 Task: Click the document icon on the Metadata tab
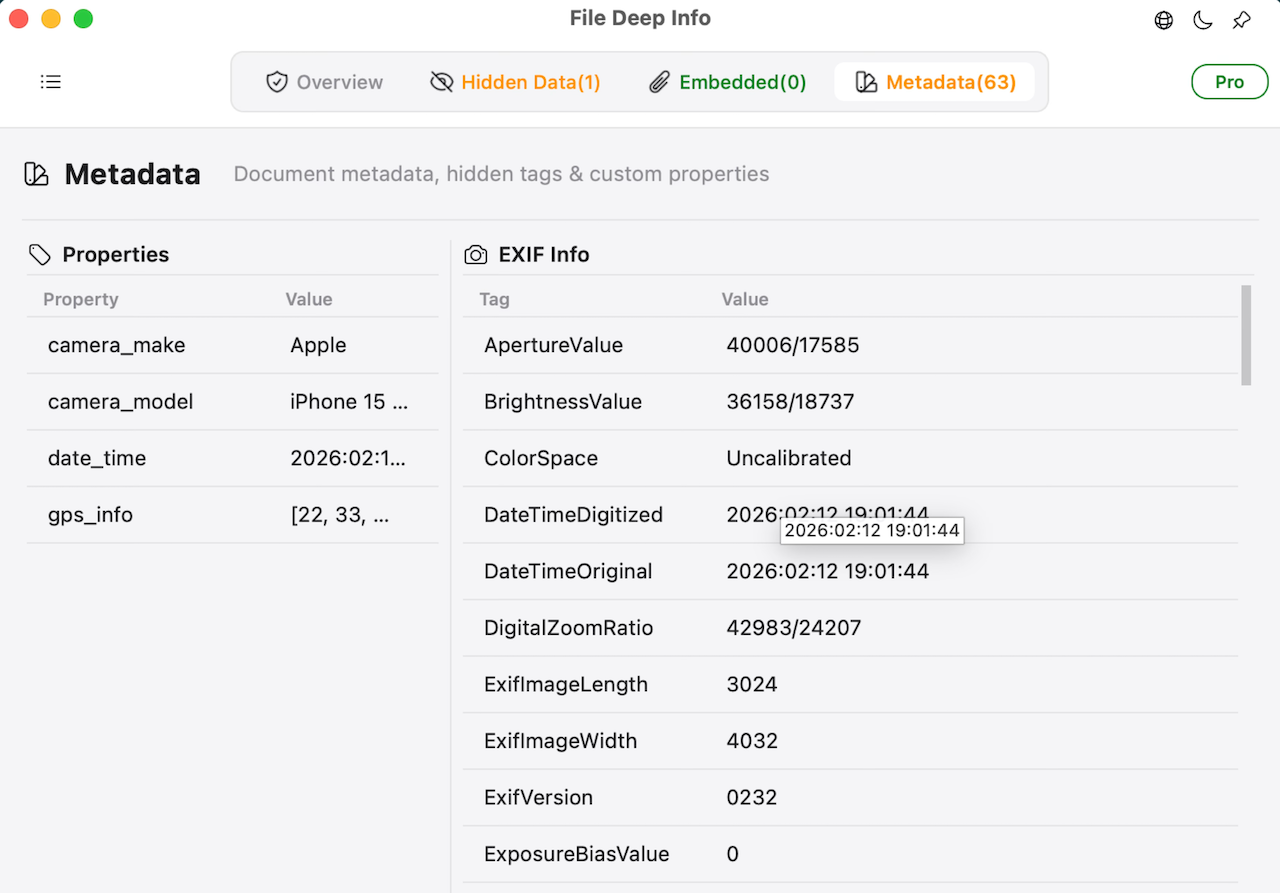point(869,82)
